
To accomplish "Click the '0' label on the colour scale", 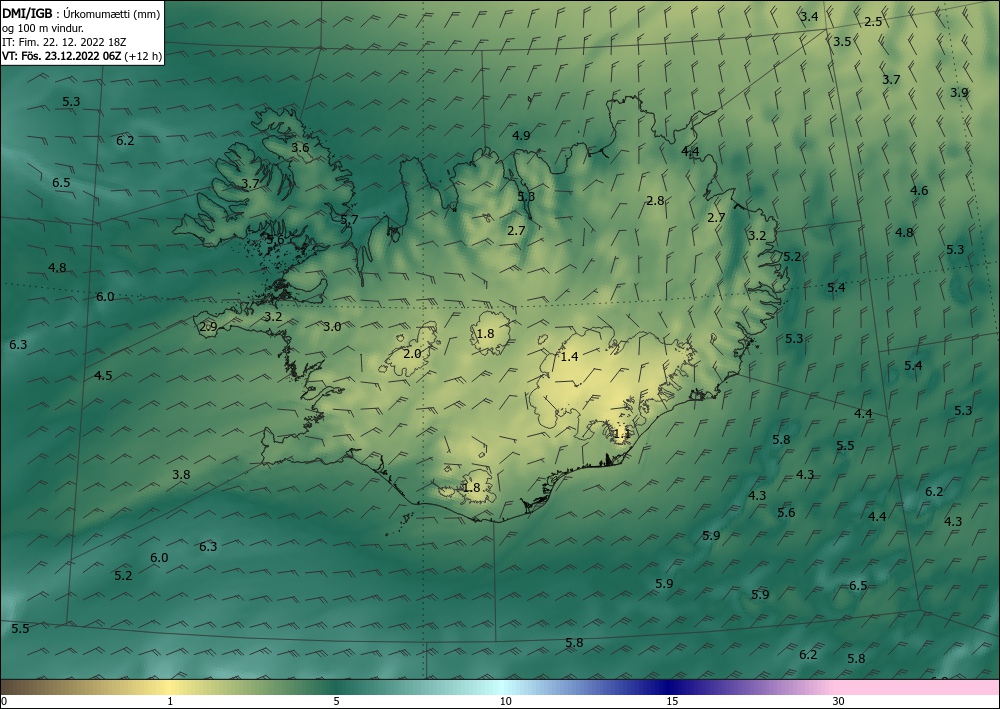I will tap(4, 702).
